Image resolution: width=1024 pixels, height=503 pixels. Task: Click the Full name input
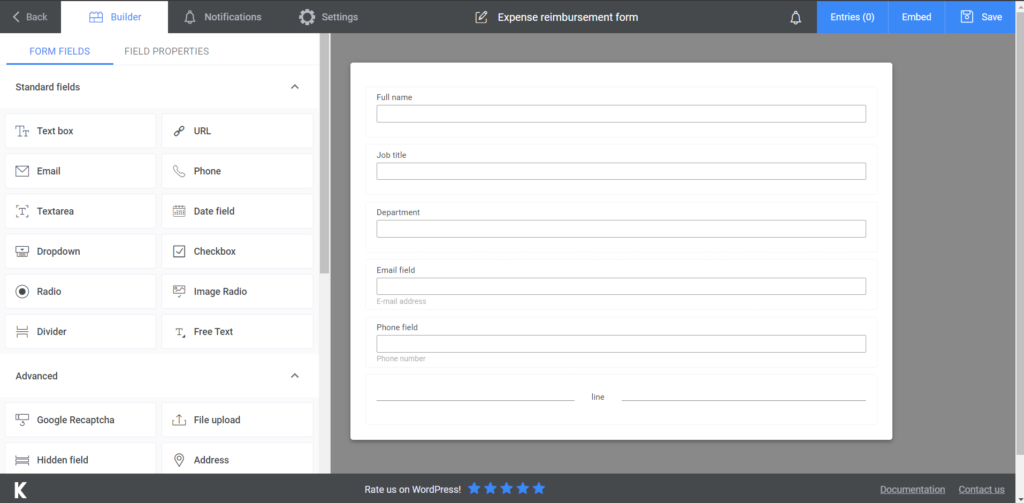(x=621, y=114)
